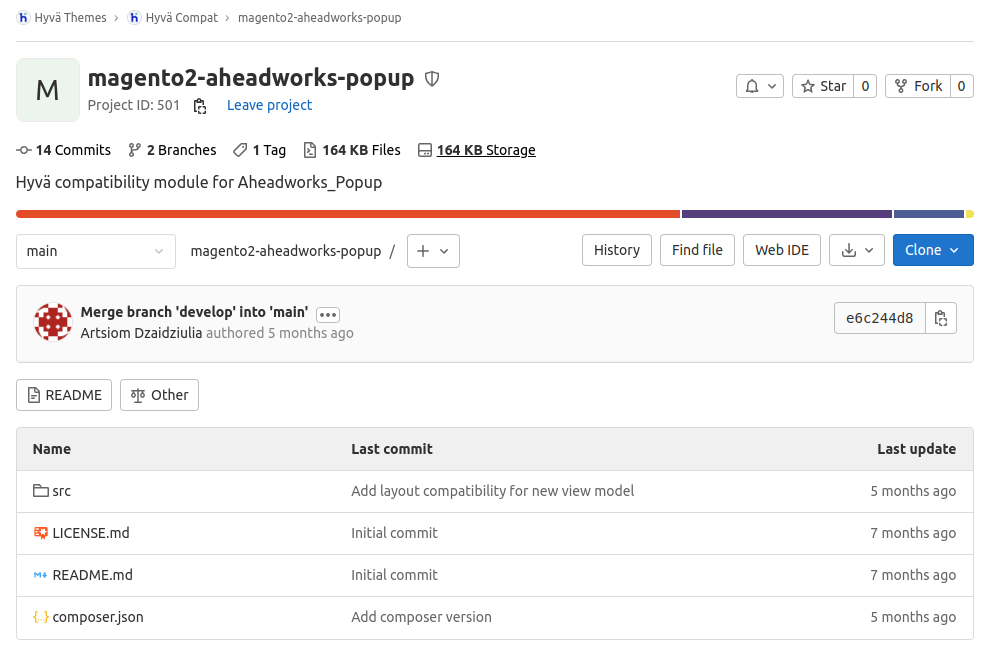Screen dimensions: 981x653
Task: Click the tag icon beside 1 Tag
Action: pos(240,150)
